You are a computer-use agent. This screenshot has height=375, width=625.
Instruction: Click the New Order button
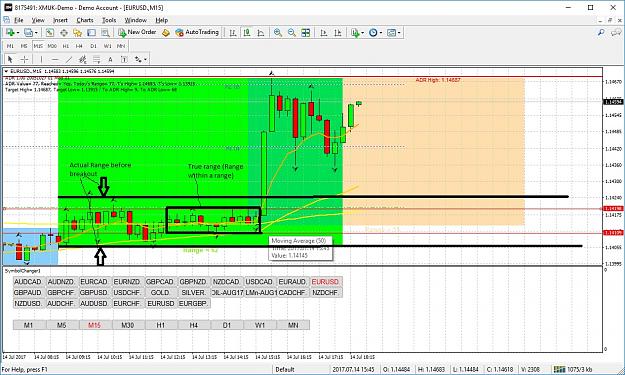(137, 32)
